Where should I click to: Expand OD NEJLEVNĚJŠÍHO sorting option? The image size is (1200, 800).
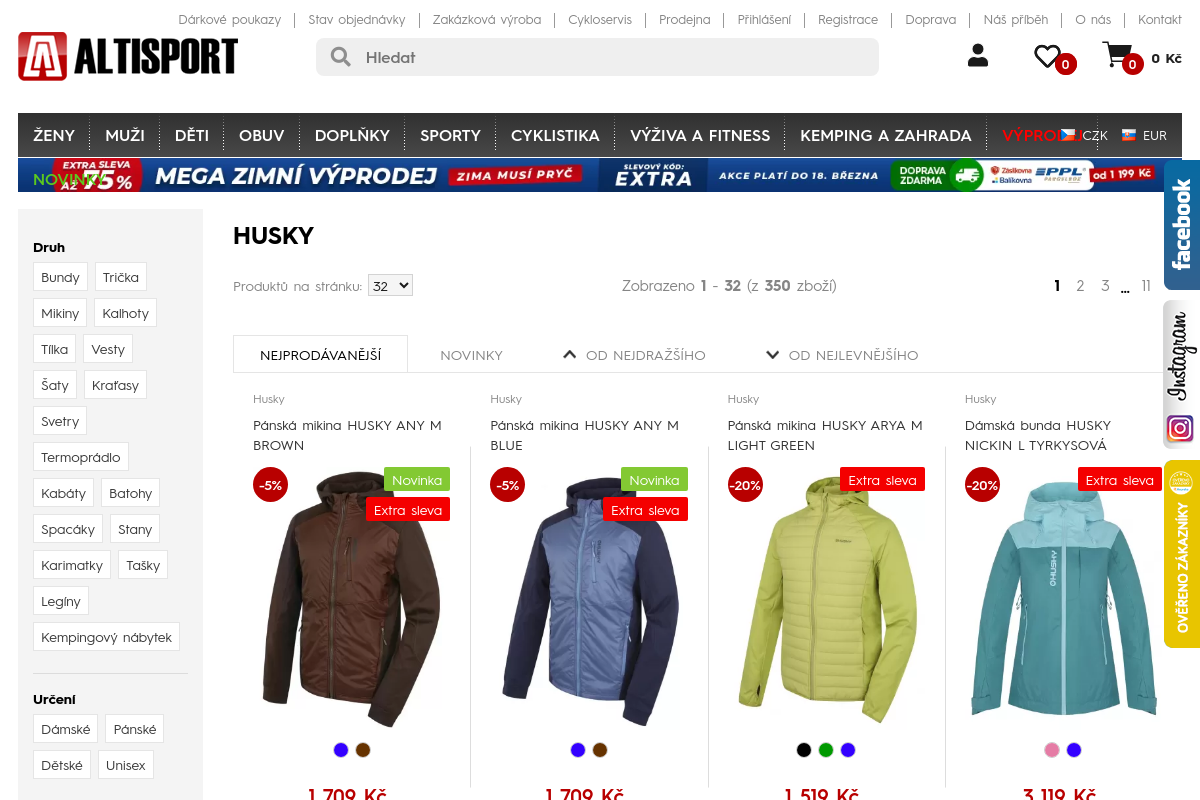773,353
